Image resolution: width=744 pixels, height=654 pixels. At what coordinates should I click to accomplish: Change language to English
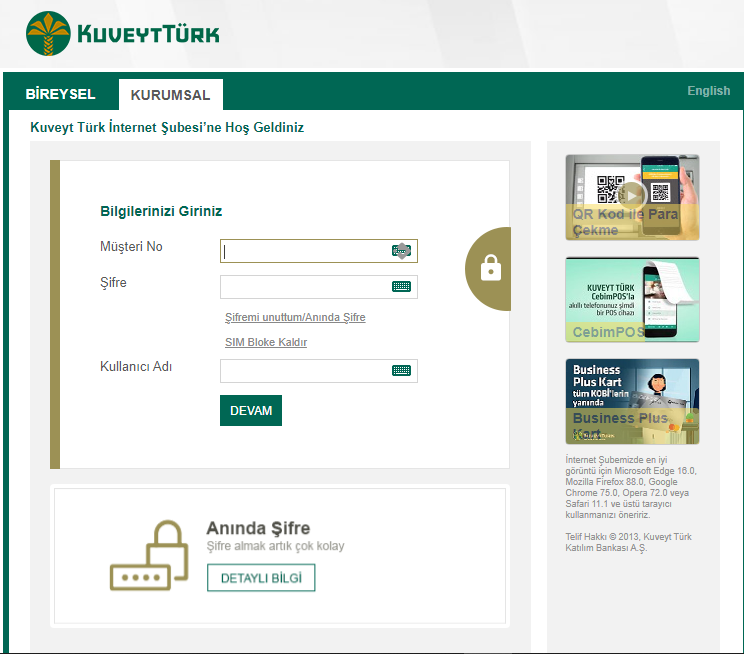(708, 91)
